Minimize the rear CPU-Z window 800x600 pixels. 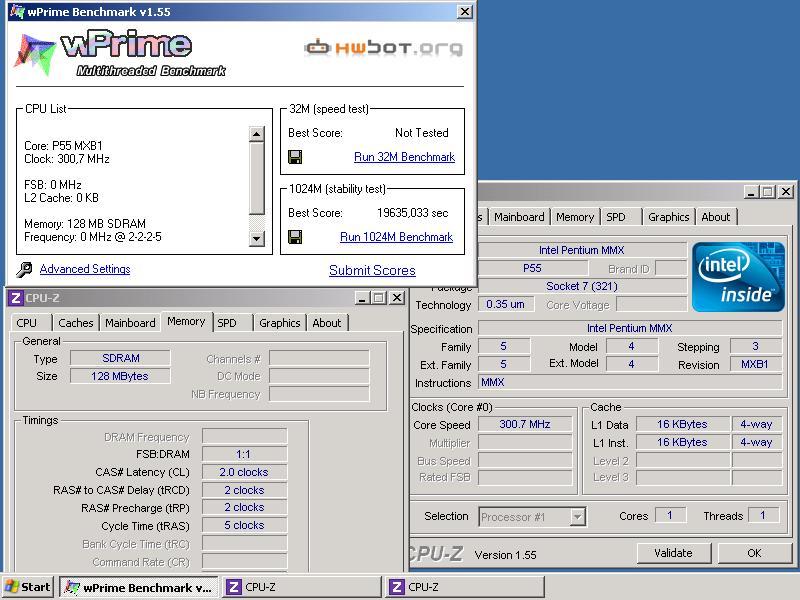(751, 192)
